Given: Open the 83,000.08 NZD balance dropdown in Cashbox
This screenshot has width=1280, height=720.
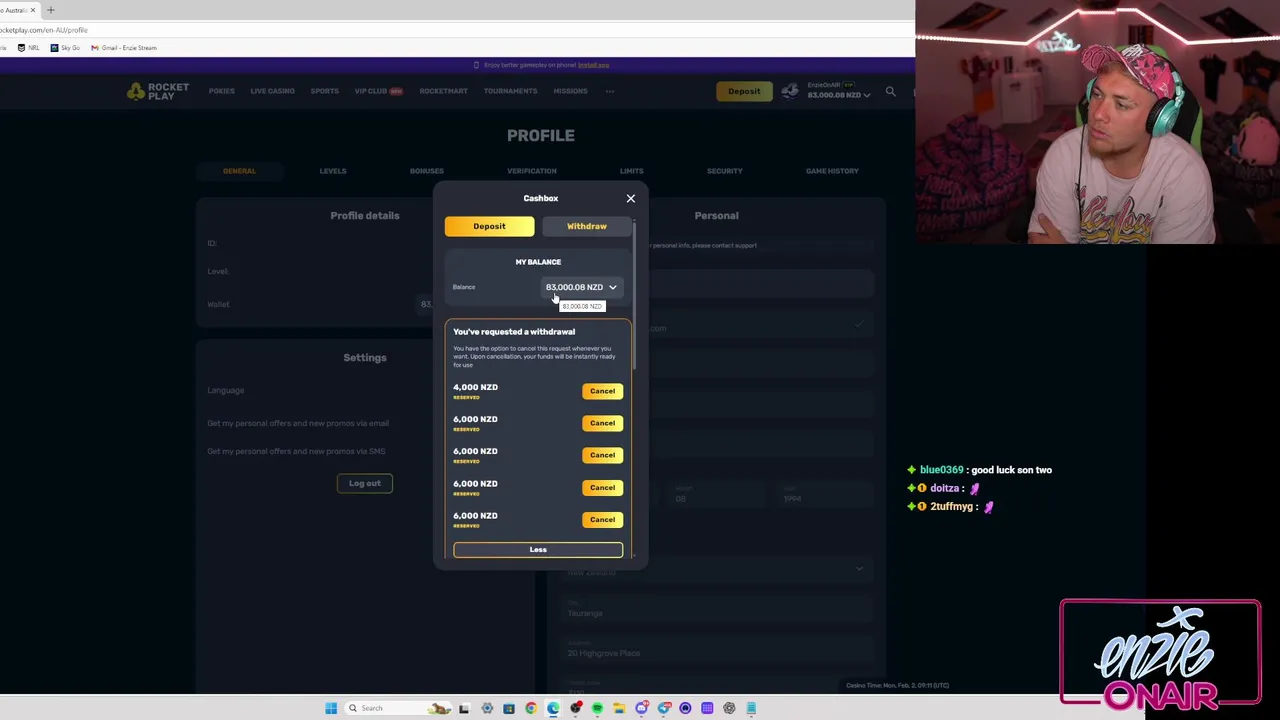Looking at the screenshot, I should 581,287.
